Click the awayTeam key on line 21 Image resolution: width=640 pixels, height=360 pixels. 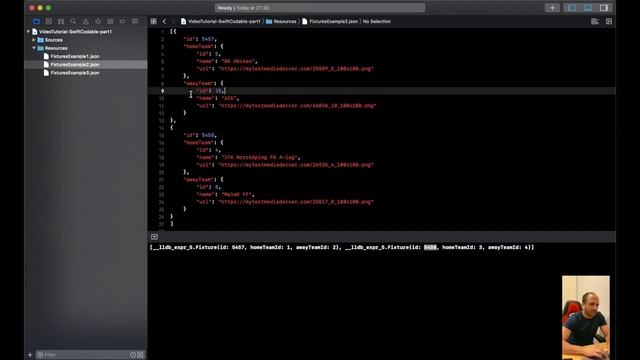point(199,180)
